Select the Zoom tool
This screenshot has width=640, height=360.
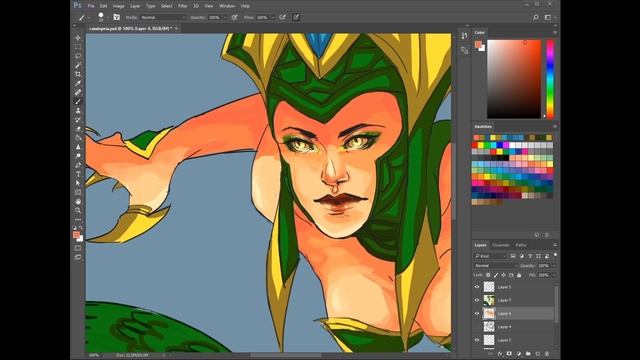click(x=78, y=210)
